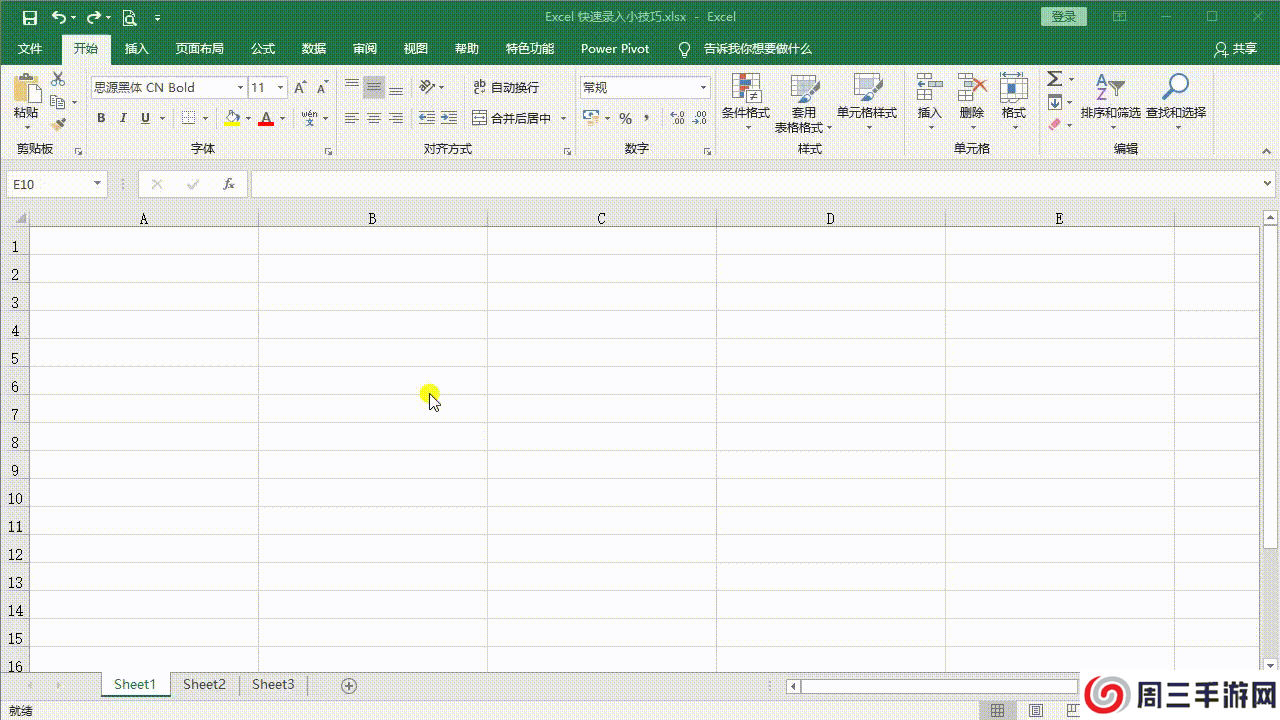
Task: Toggle Bold formatting button
Action: pyautogui.click(x=101, y=118)
